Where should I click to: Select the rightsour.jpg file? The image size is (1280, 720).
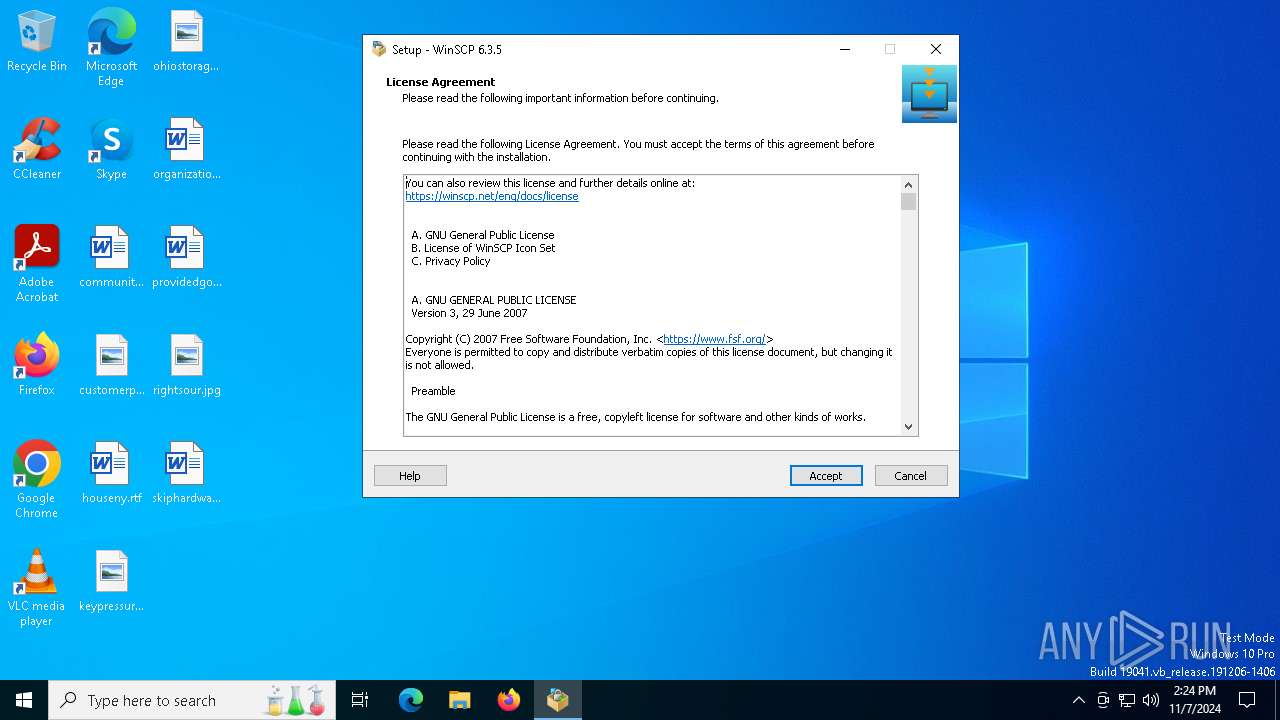(x=186, y=366)
